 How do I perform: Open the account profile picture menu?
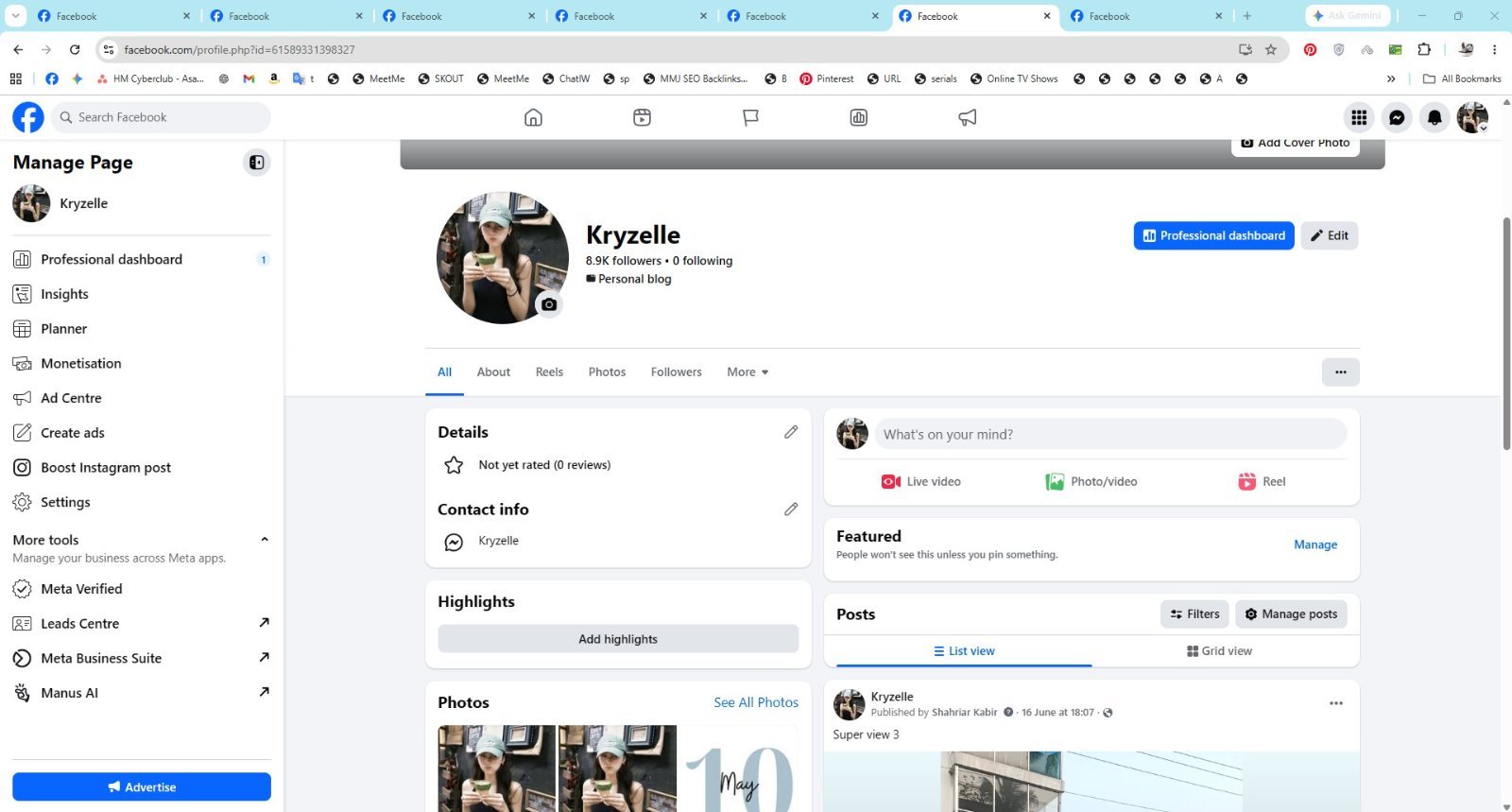coord(1472,117)
